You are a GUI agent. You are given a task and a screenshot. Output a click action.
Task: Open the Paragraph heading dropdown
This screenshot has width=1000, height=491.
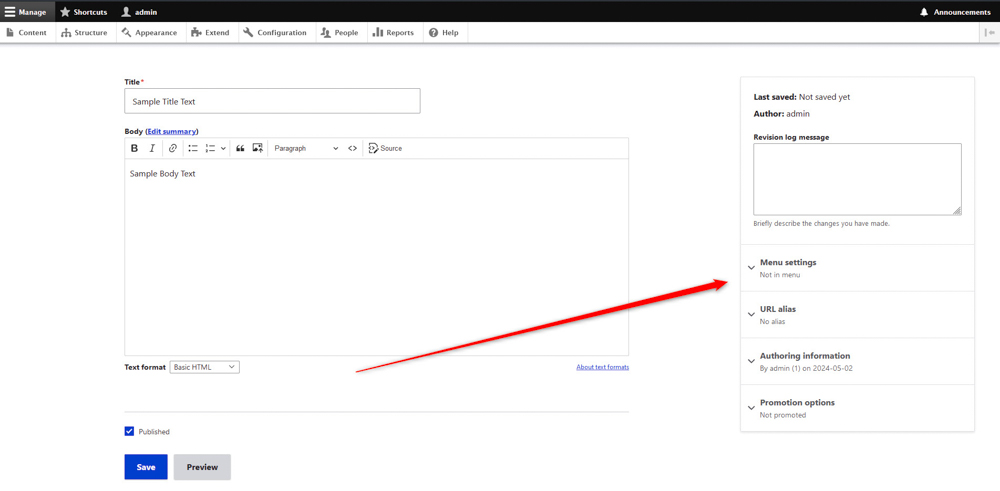coord(306,148)
